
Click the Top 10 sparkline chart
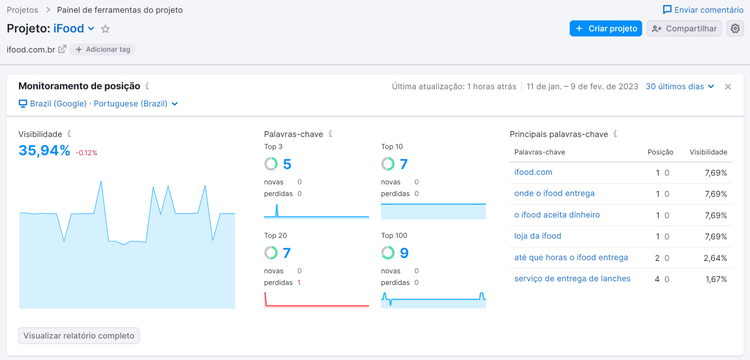(433, 211)
